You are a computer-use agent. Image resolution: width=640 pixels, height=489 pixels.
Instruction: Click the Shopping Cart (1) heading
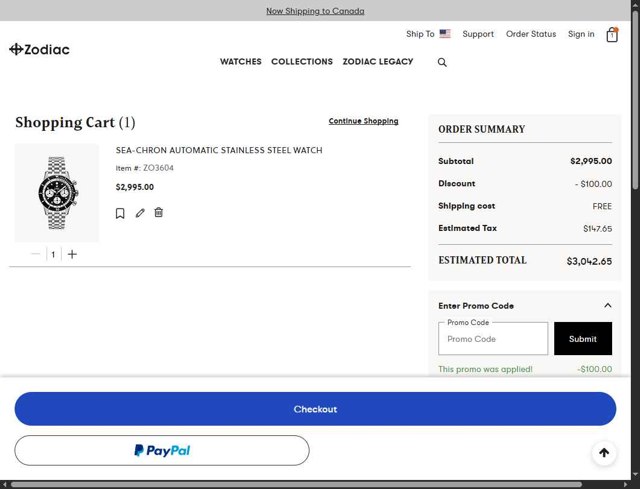tap(75, 122)
